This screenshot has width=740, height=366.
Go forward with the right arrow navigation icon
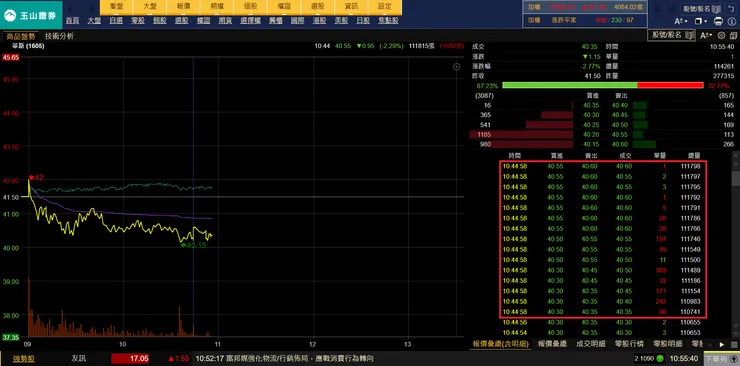click(91, 8)
